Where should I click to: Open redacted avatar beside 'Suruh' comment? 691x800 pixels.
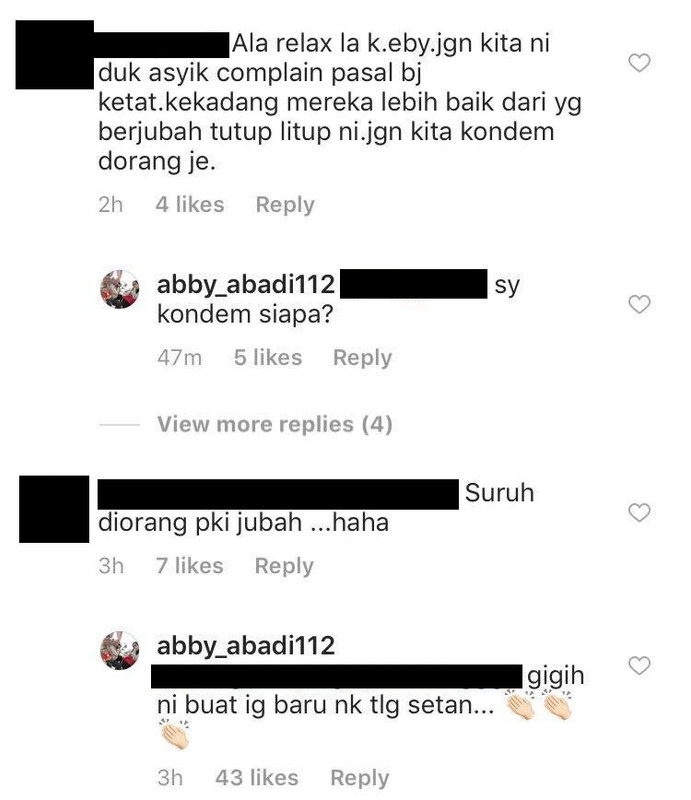[x=54, y=509]
